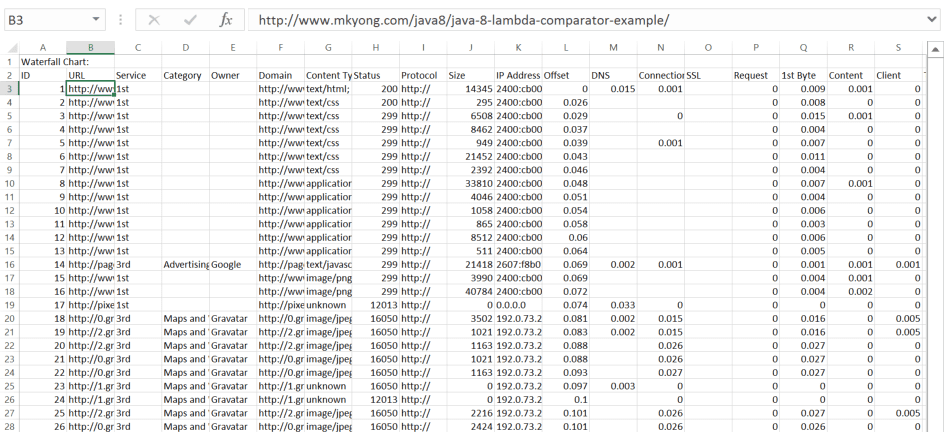
Task: Click the 'Protocol' header cell
Action: click(424, 75)
